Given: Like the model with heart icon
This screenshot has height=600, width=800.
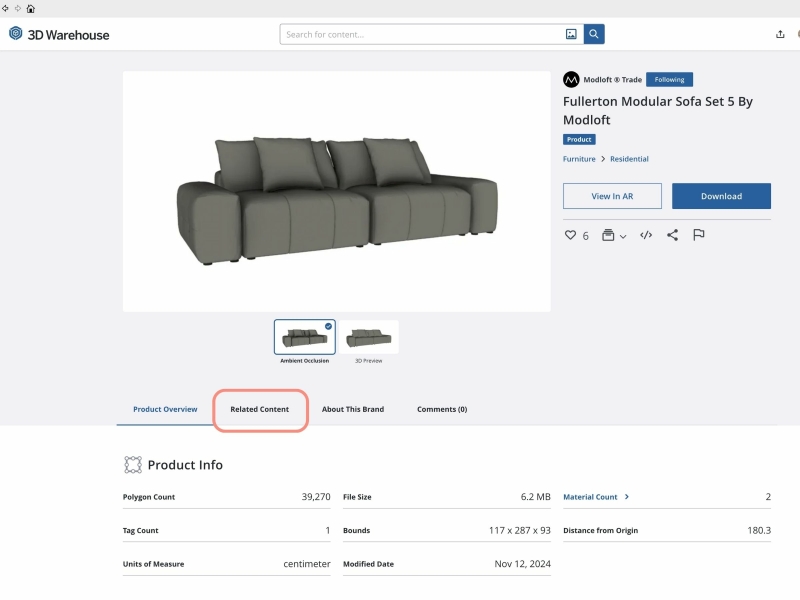Looking at the screenshot, I should click(x=570, y=235).
